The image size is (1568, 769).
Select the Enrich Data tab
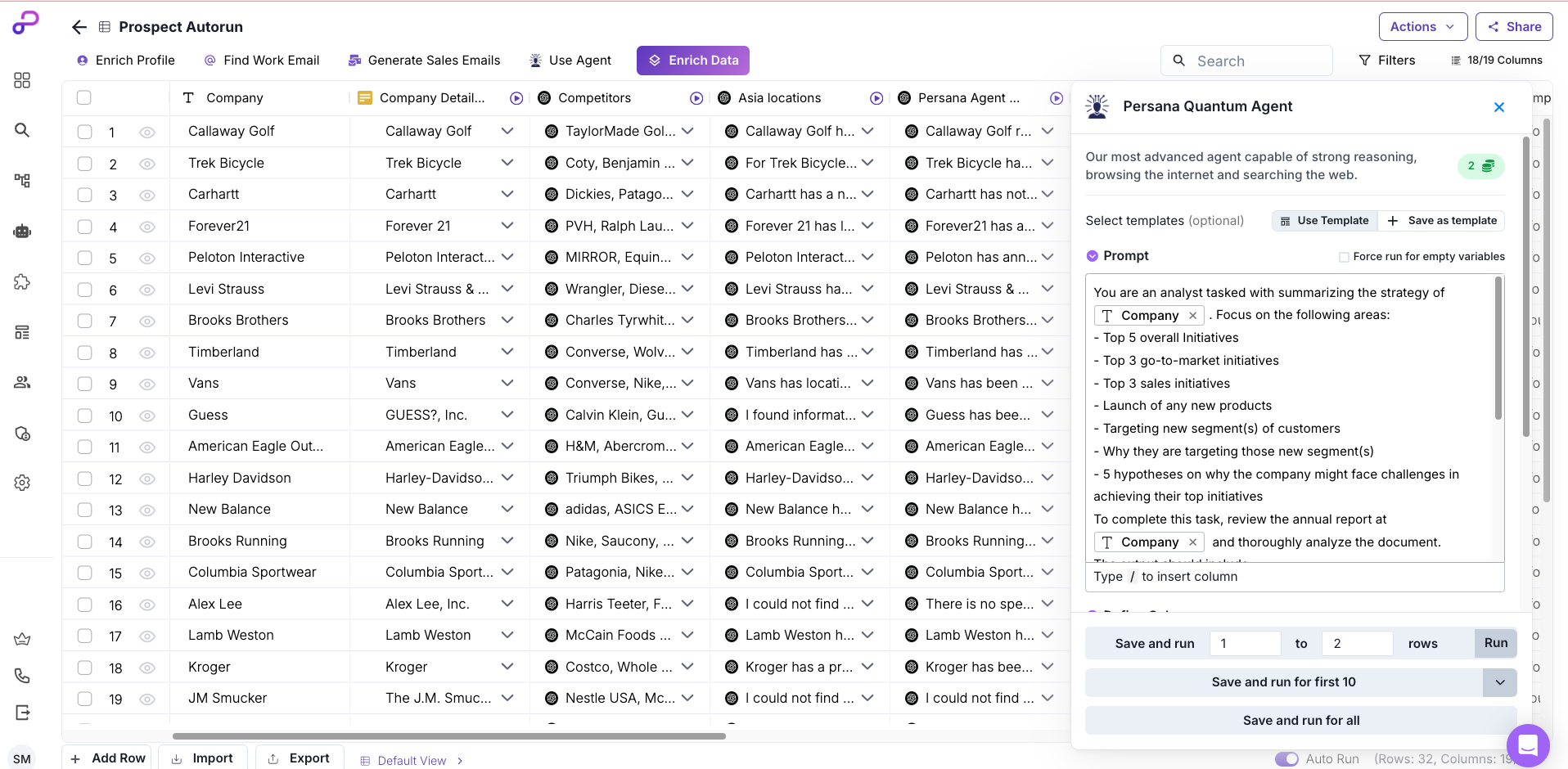coord(692,61)
